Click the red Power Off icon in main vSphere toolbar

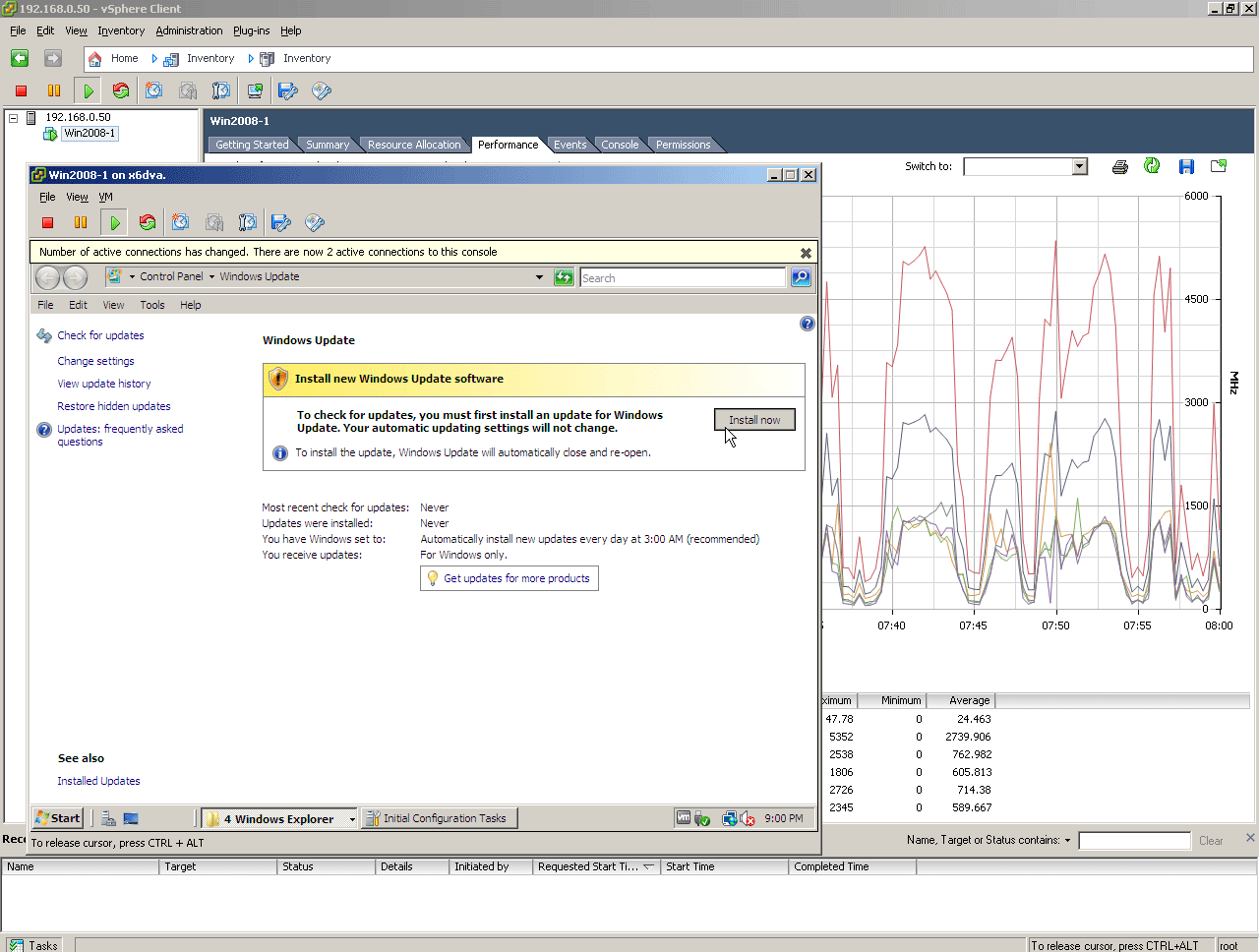(21, 90)
